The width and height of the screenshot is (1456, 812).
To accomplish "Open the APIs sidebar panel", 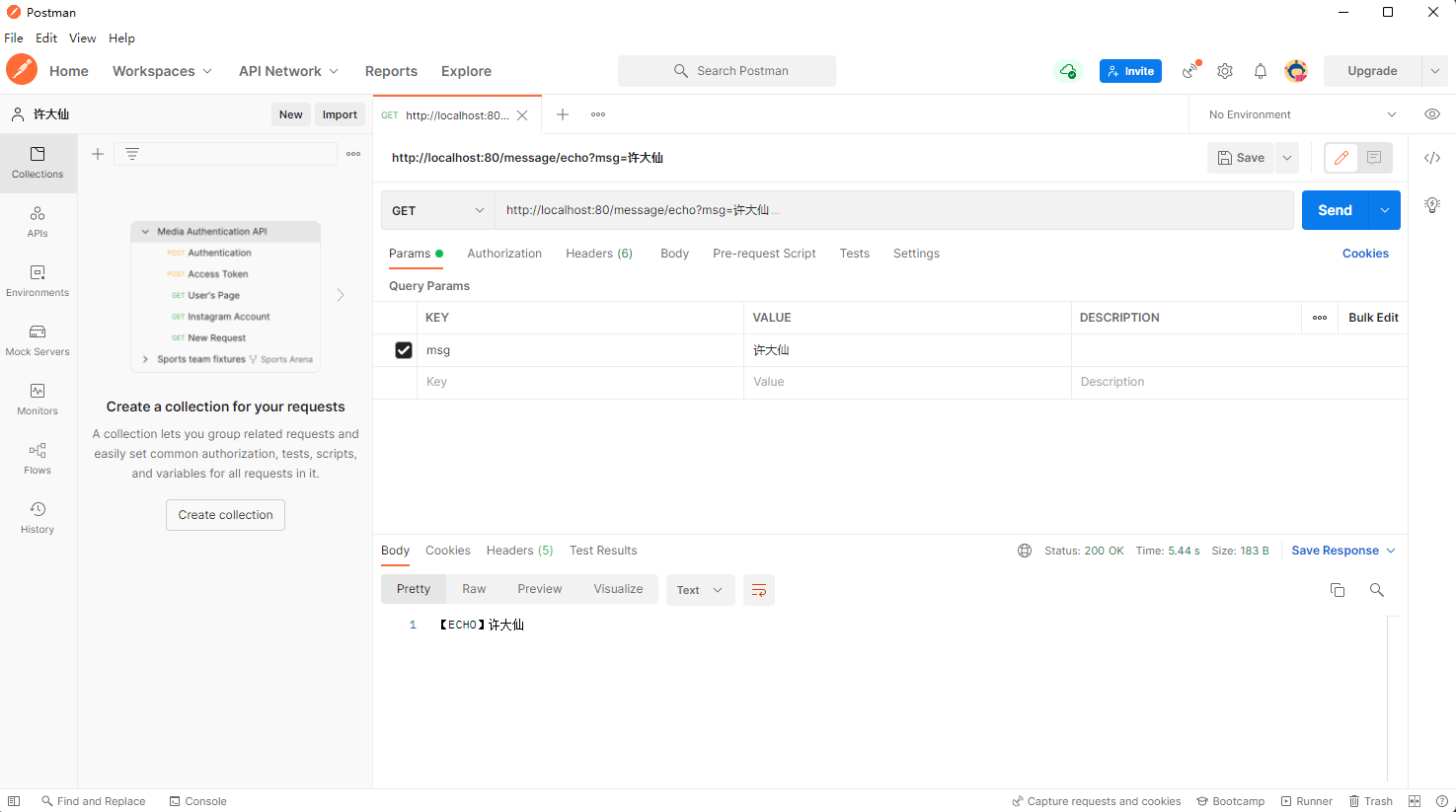I will 38,222.
